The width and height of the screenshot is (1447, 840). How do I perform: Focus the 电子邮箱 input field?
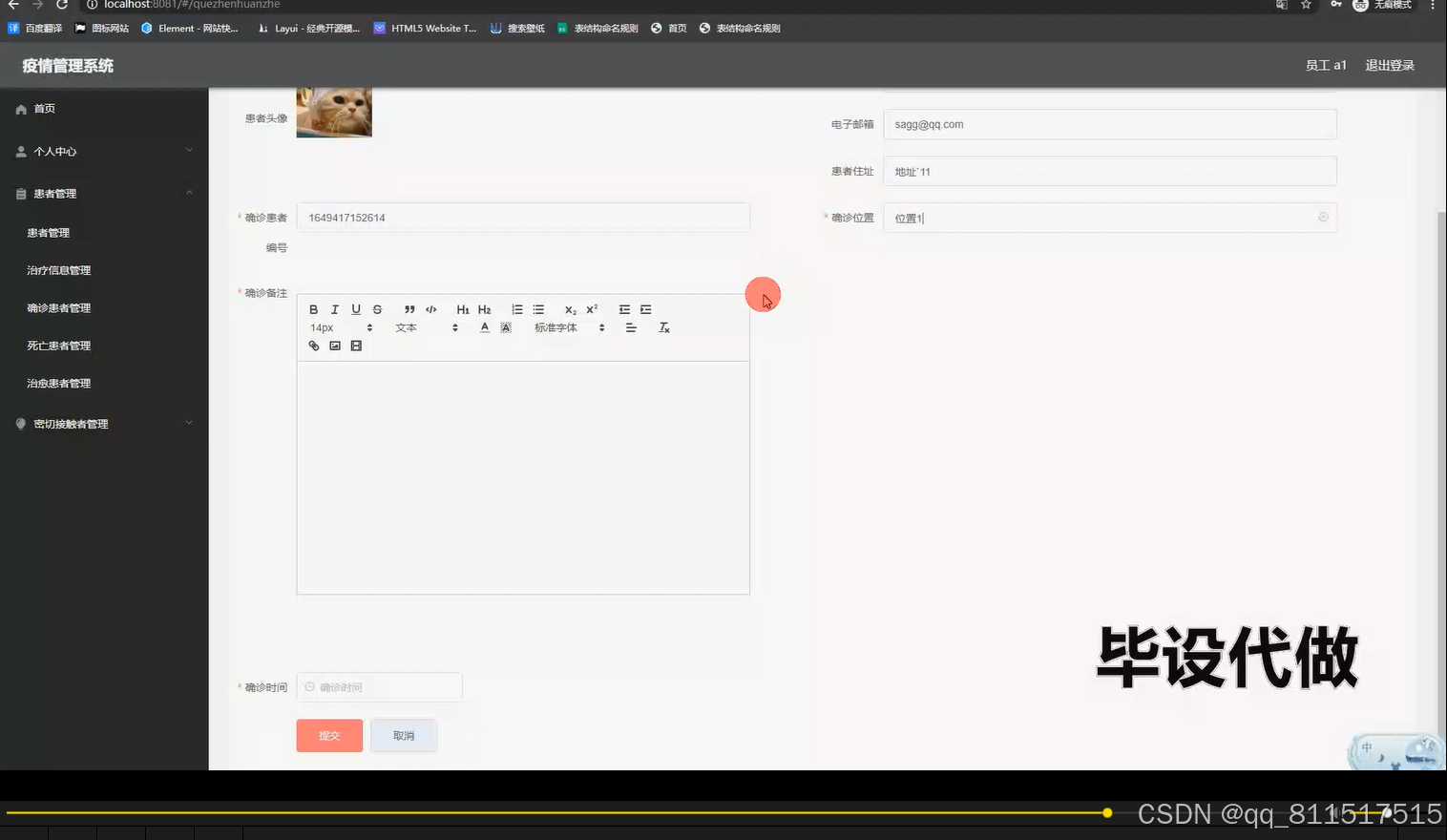point(1109,124)
